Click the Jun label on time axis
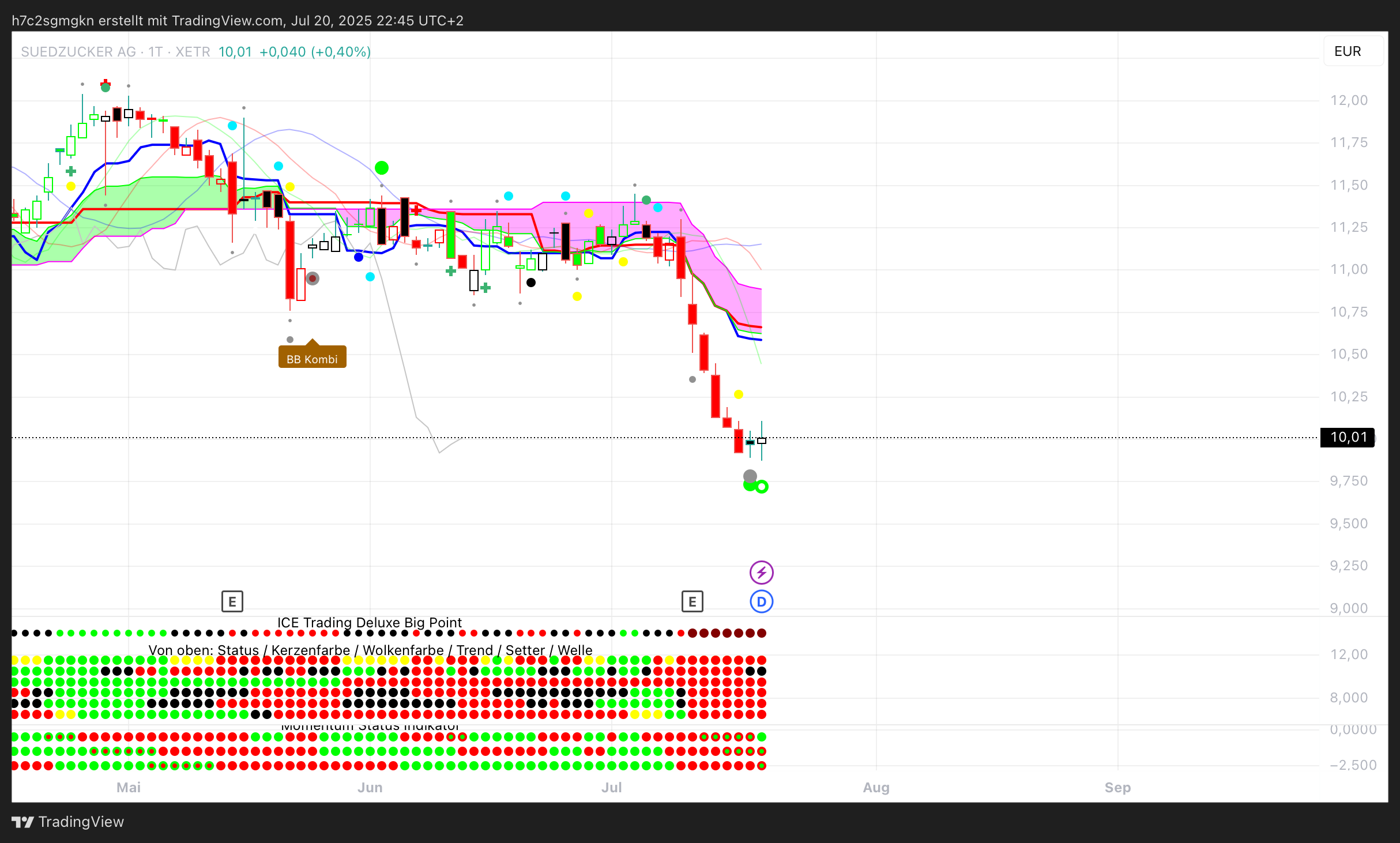1400x843 pixels. [370, 788]
